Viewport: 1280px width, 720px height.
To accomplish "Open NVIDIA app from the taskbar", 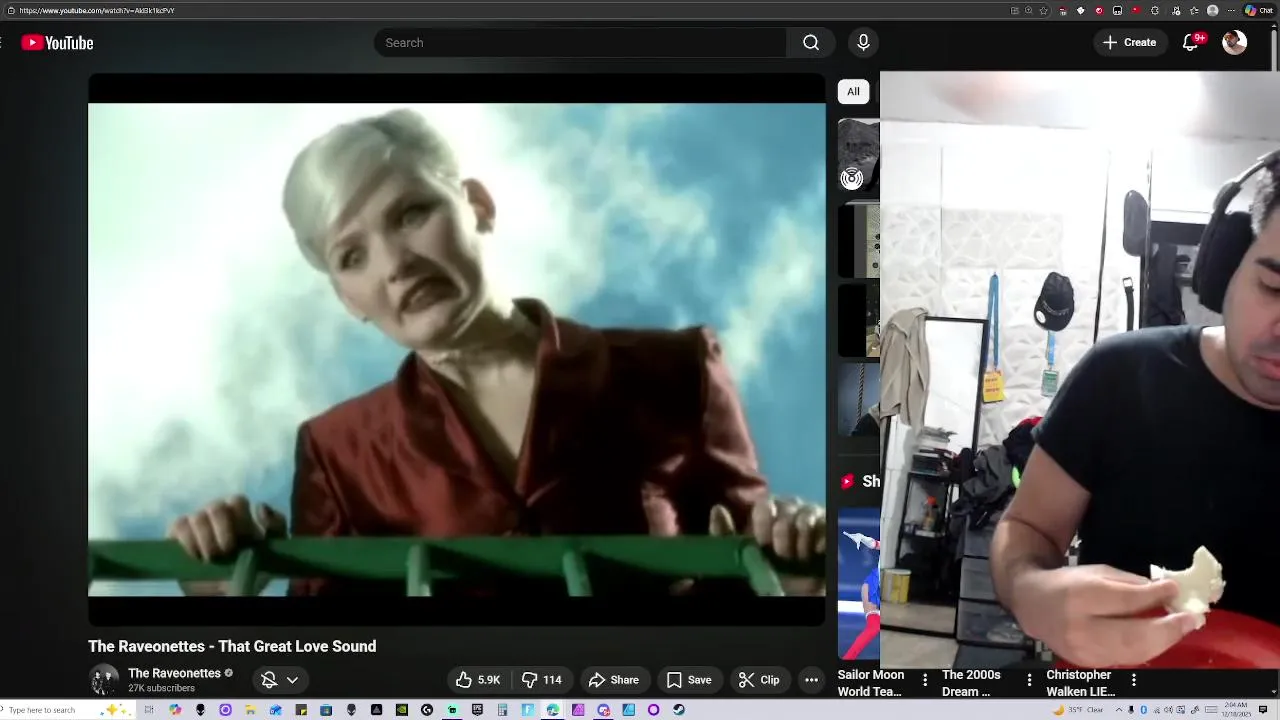I will tap(401, 710).
